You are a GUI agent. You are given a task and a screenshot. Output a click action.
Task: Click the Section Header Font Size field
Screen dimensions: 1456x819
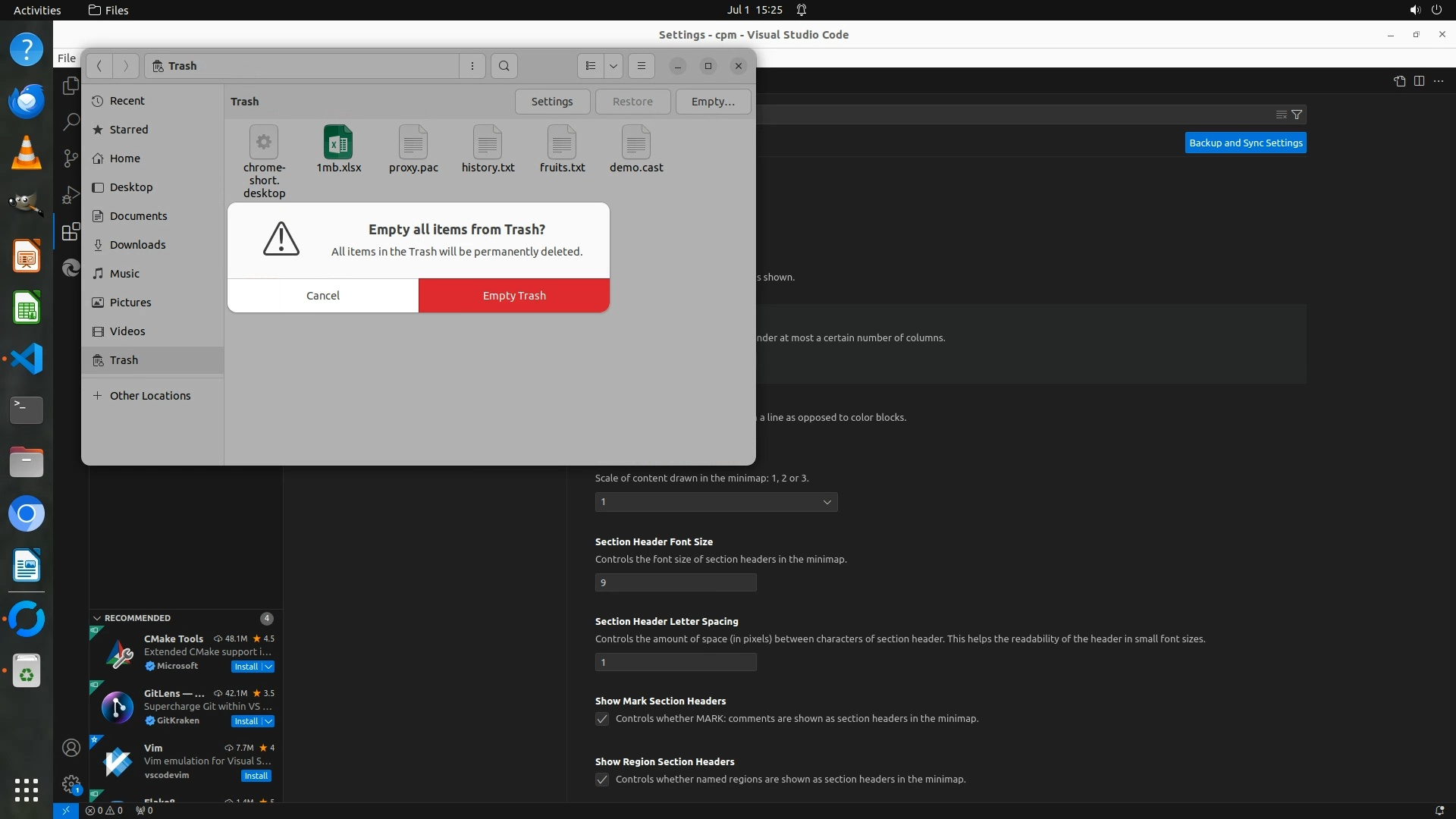675,582
